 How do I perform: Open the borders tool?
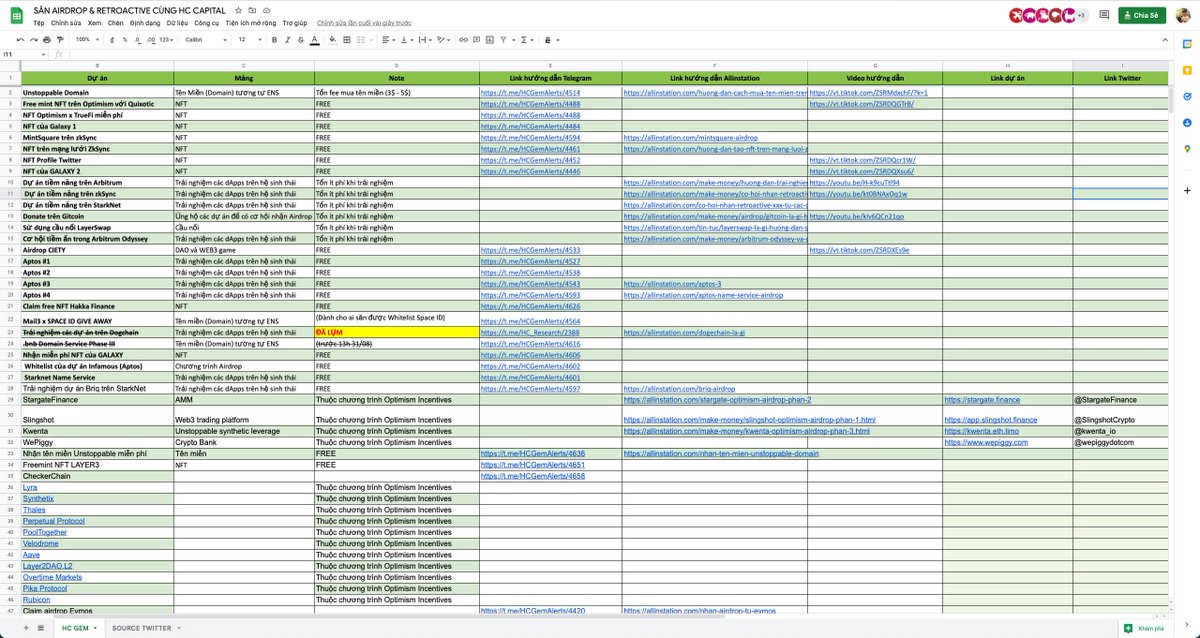point(347,40)
